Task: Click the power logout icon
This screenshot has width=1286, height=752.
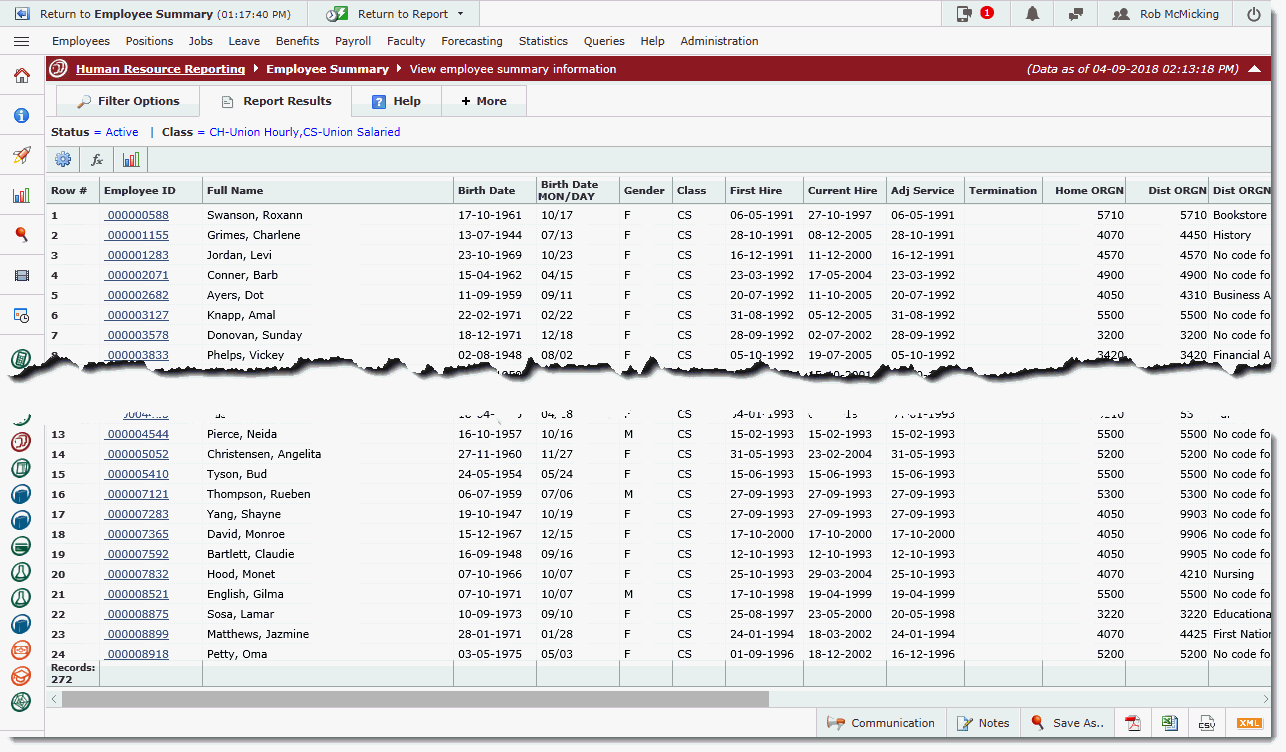Action: coord(1254,14)
